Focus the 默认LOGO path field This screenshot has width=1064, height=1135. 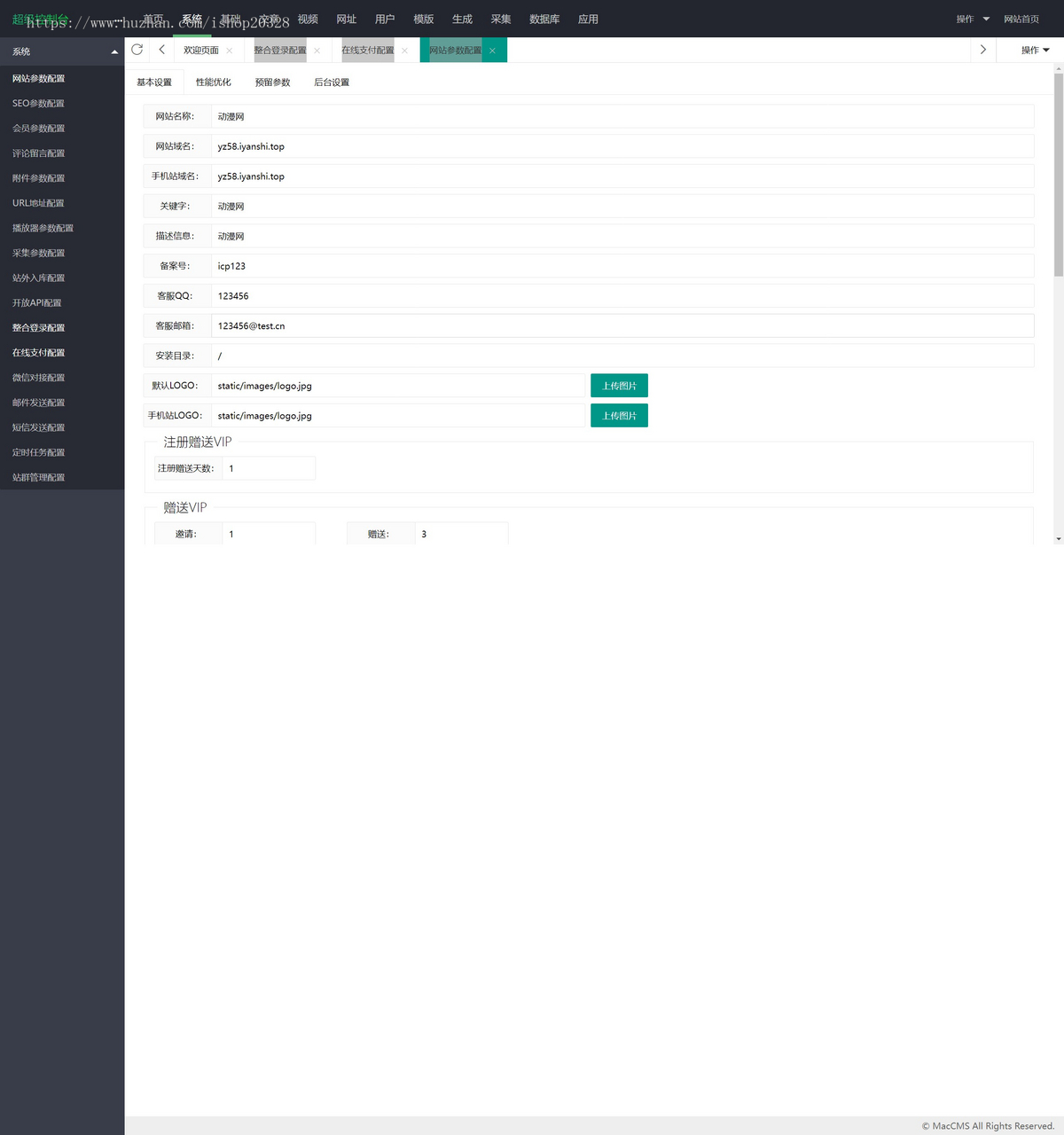click(398, 386)
